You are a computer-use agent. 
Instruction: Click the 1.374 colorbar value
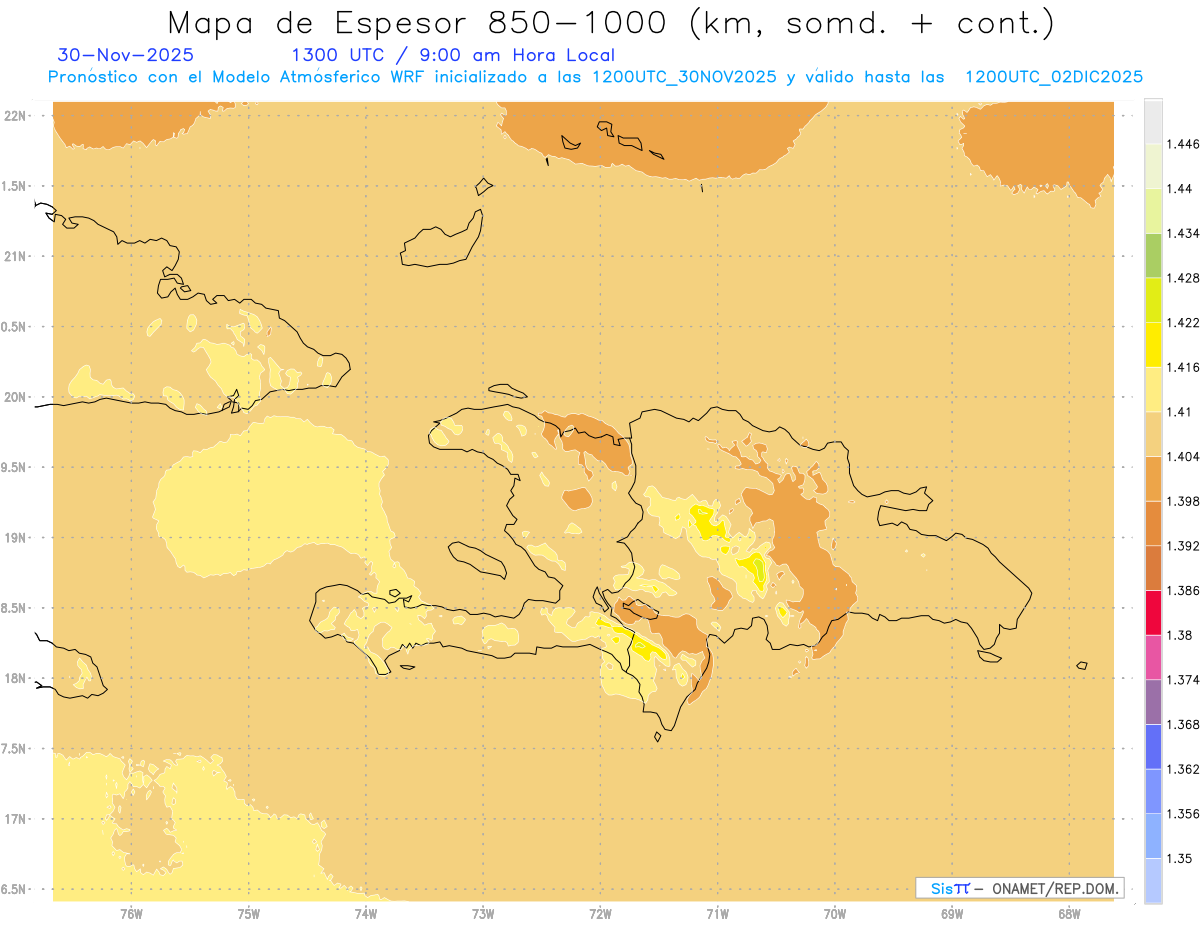[x=1183, y=680]
